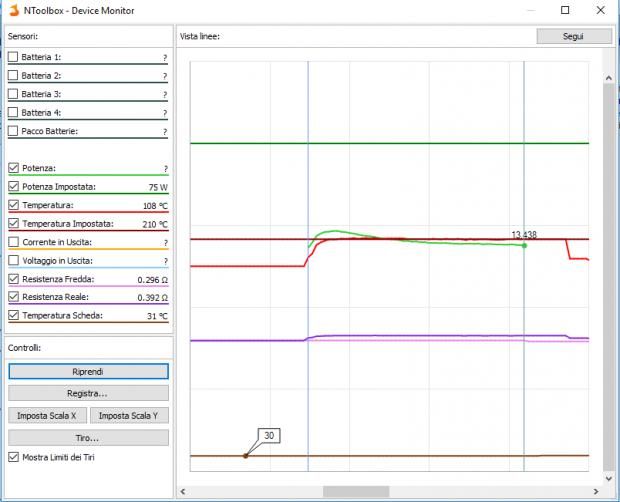Viewport: 620px width, 502px height.
Task: Click the vertical scrollbar thumb
Action: pyautogui.click(x=609, y=277)
